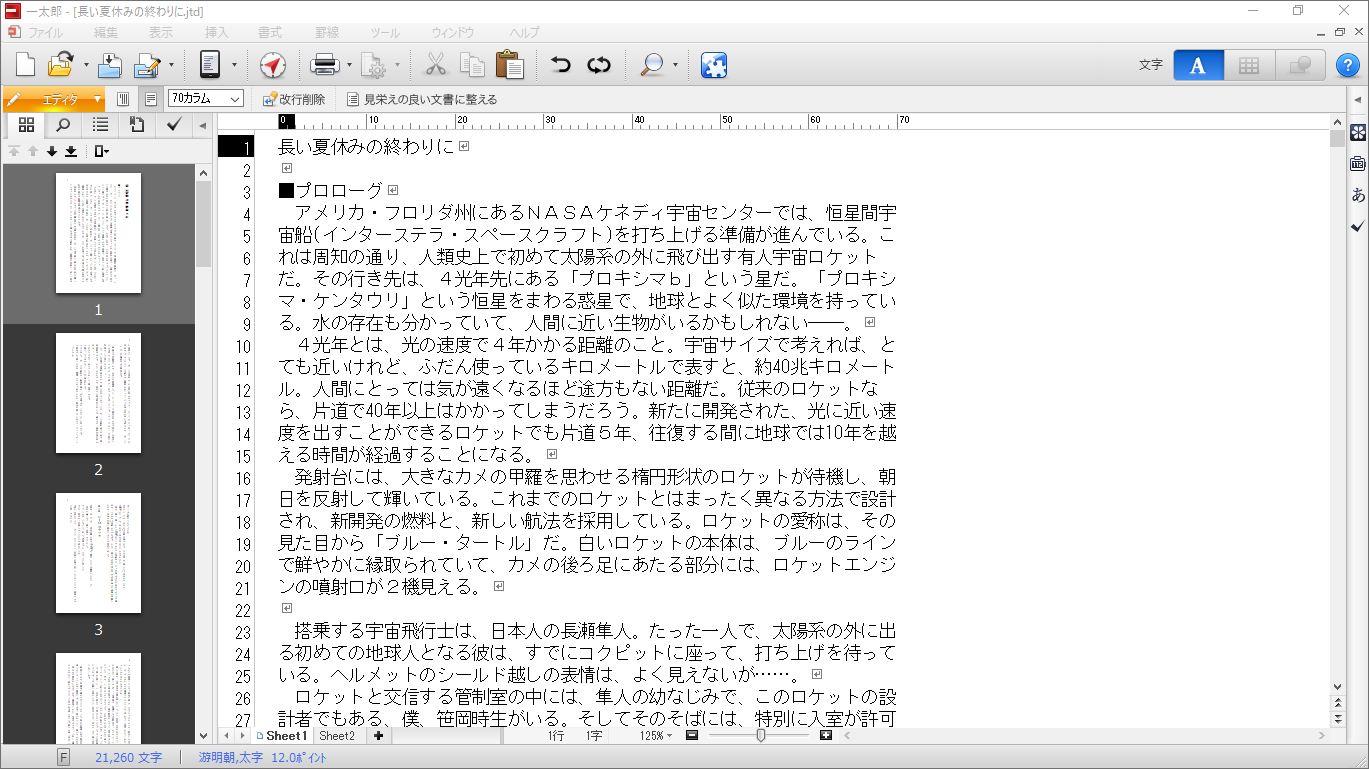Click 見栄えの良い文書に整える button
1369x769 pixels.
point(422,99)
